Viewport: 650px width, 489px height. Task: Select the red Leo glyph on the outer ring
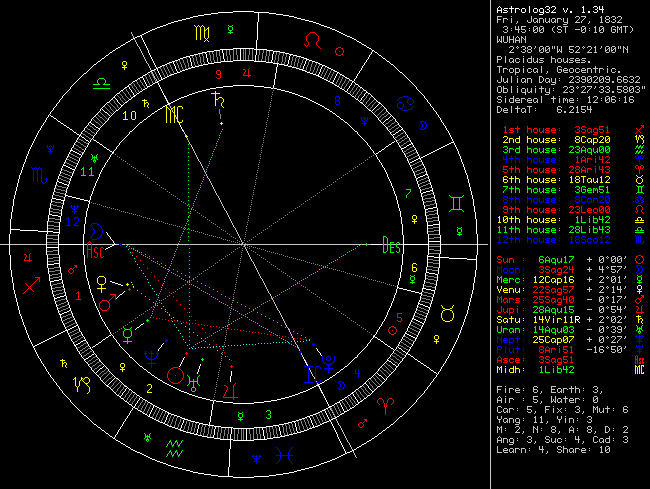coord(314,42)
